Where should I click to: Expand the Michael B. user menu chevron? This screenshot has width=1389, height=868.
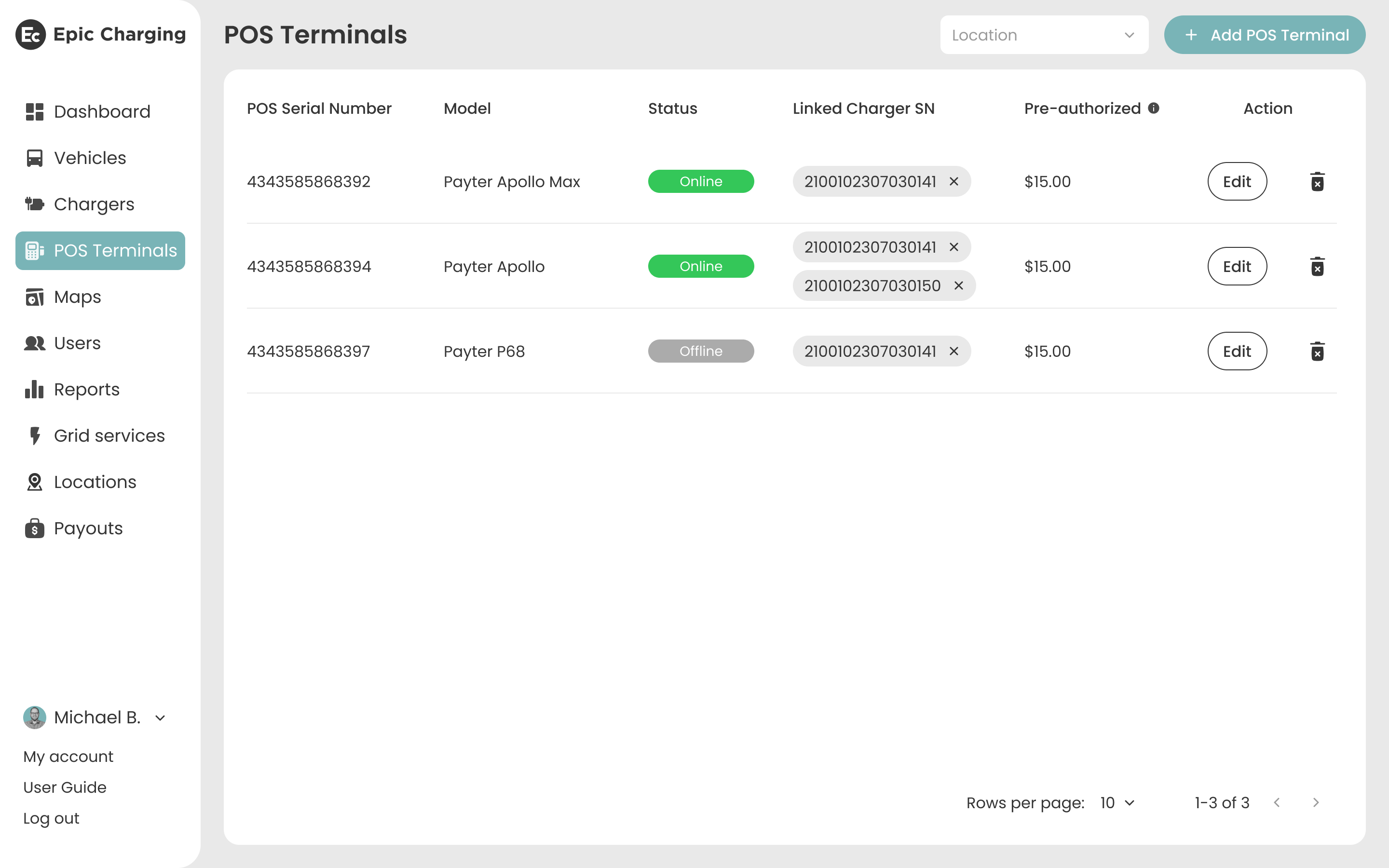pos(160,718)
